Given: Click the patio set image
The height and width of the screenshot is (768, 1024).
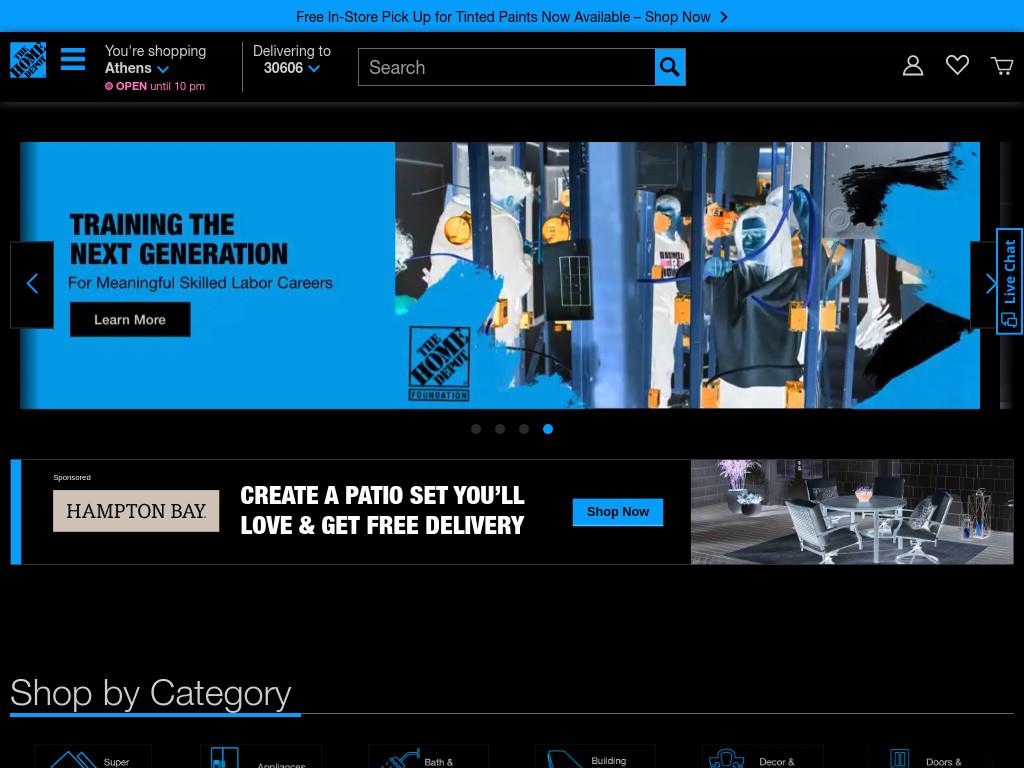Looking at the screenshot, I should 852,512.
